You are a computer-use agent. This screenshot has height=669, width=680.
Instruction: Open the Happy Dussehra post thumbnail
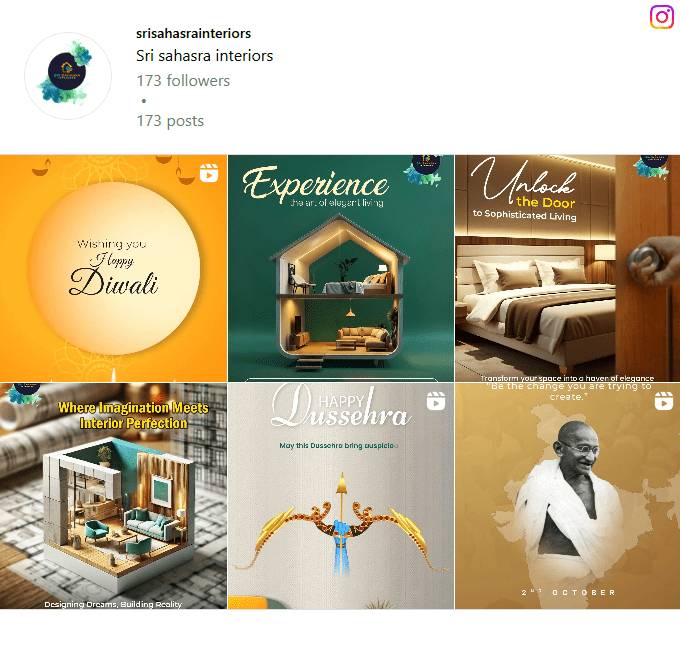click(x=341, y=496)
